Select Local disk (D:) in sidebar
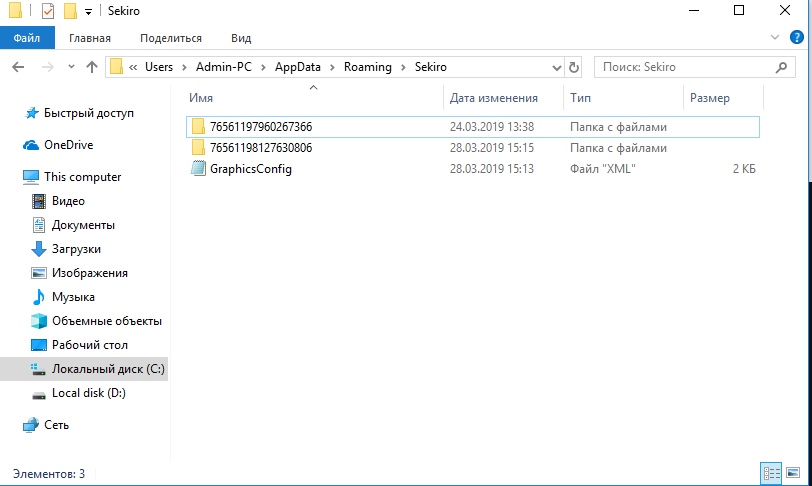 [79, 393]
